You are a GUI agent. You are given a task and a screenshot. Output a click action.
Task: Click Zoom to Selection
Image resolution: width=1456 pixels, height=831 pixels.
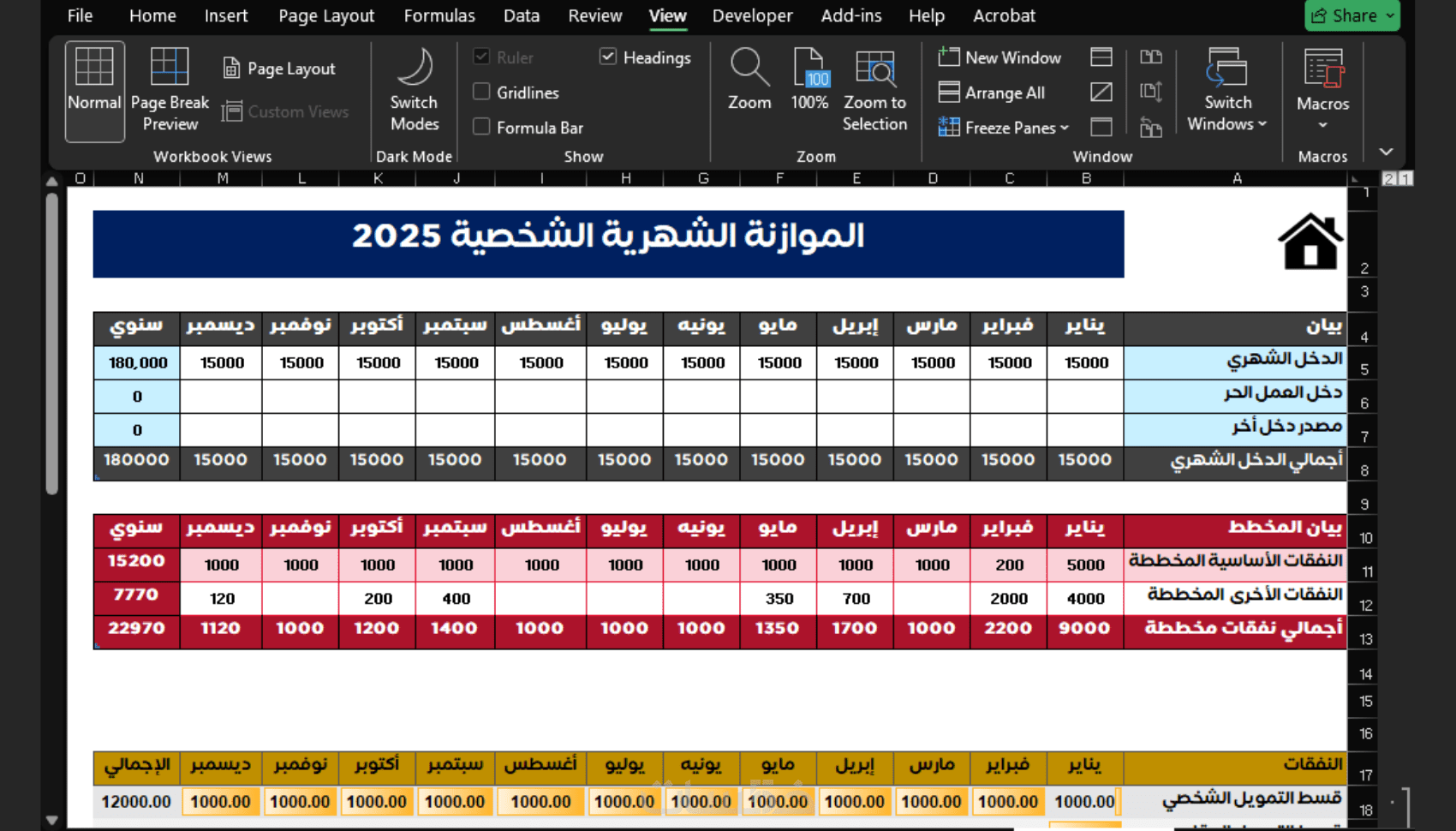pyautogui.click(x=874, y=91)
